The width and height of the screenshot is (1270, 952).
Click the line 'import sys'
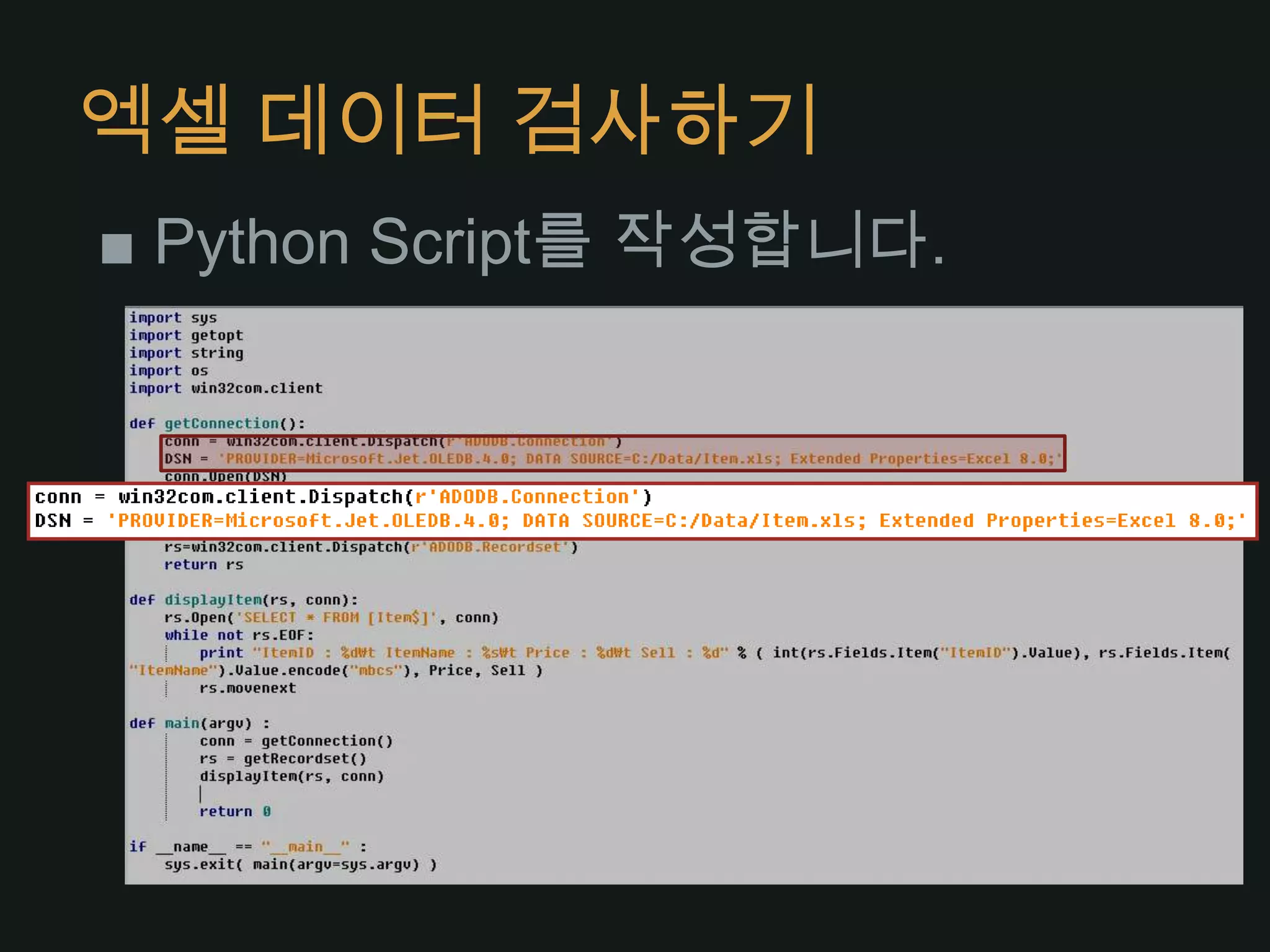(x=173, y=318)
